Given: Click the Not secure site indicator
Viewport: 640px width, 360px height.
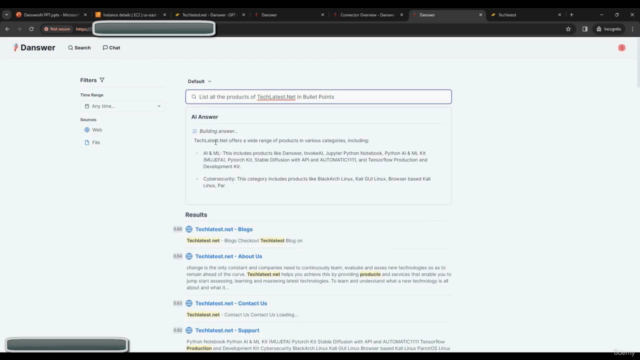Looking at the screenshot, I should tap(57, 29).
